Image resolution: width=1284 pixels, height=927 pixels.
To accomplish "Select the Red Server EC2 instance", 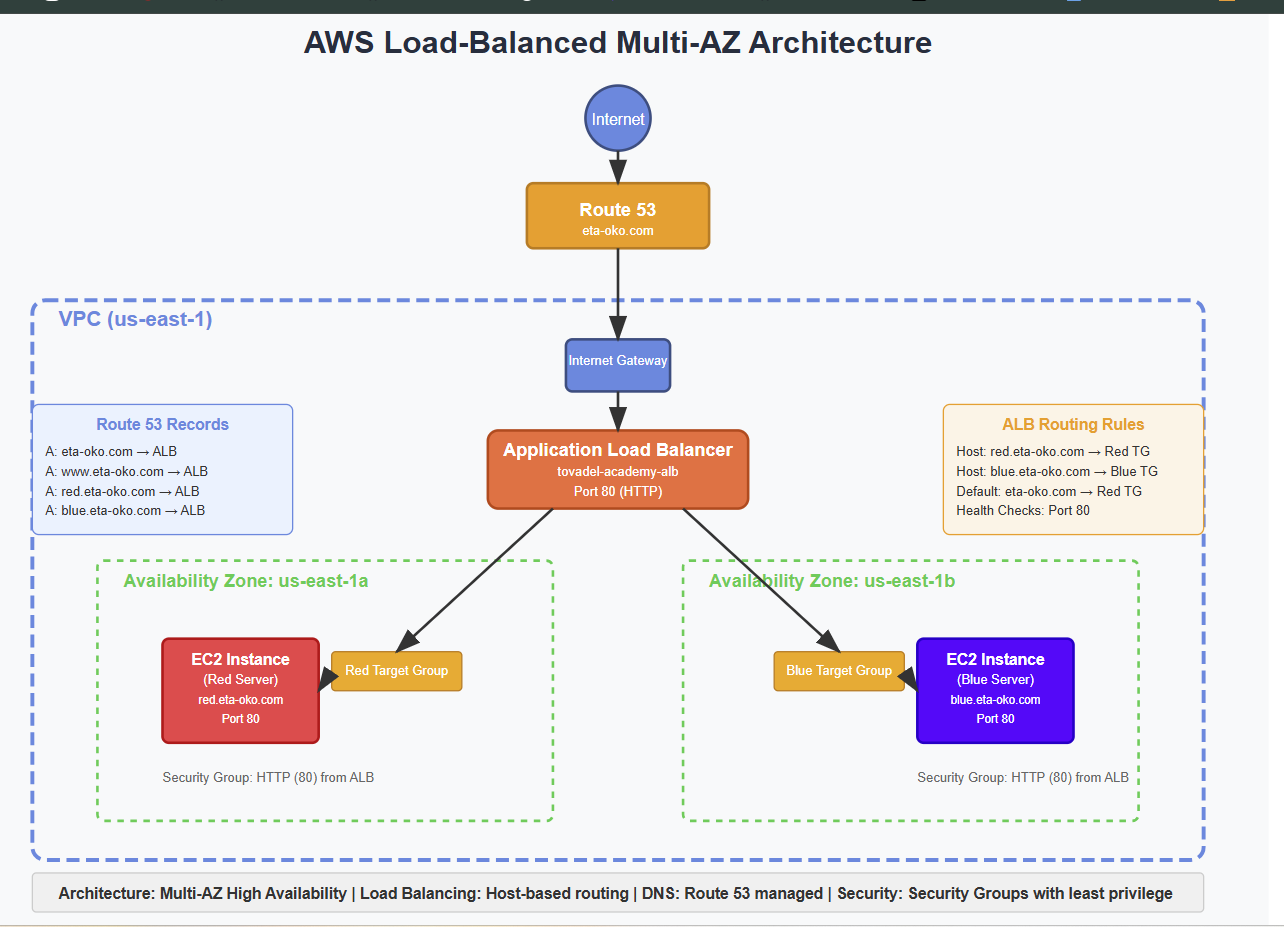I will tap(240, 690).
